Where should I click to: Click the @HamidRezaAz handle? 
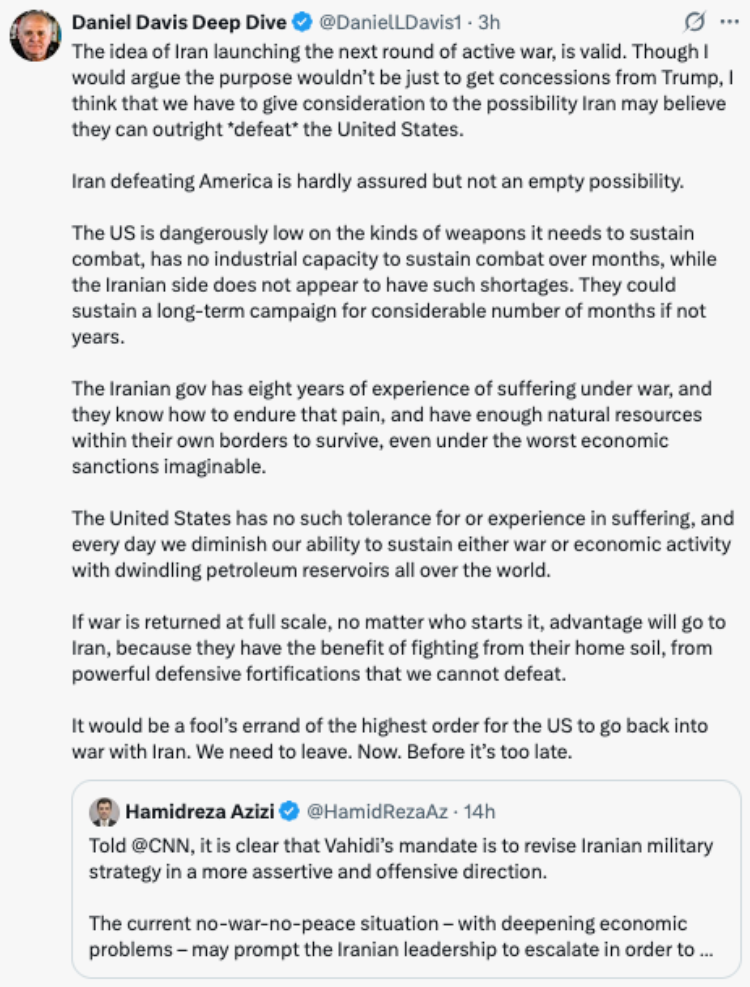point(377,812)
